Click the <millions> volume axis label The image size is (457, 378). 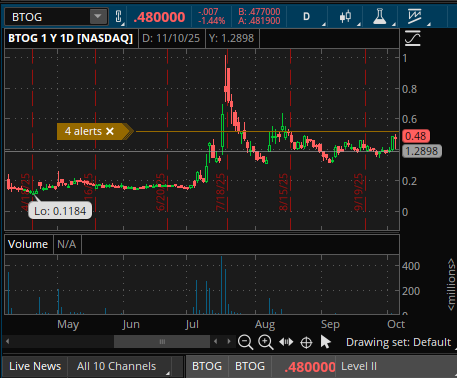click(x=451, y=285)
